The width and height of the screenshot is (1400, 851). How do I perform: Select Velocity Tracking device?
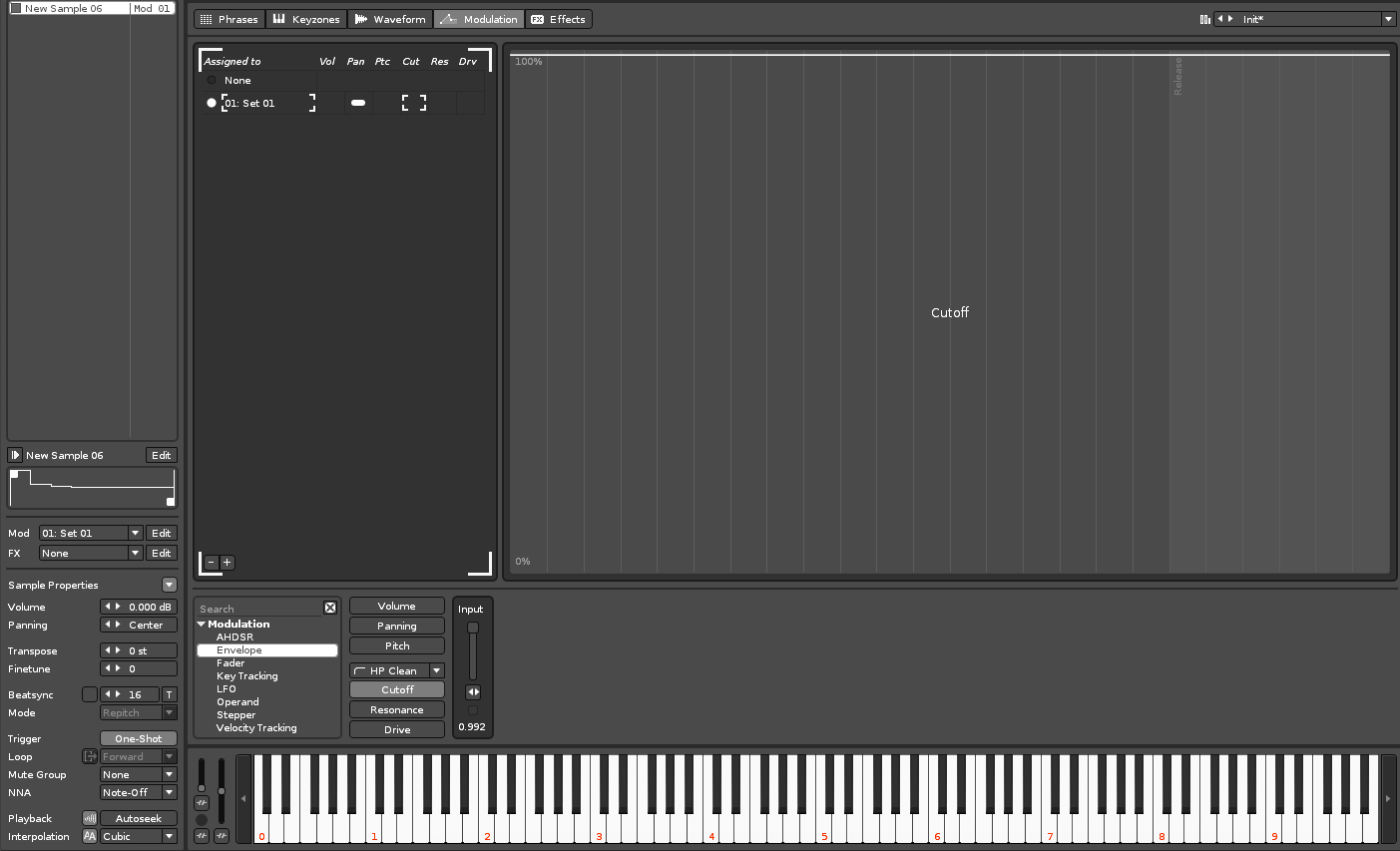pyautogui.click(x=256, y=728)
